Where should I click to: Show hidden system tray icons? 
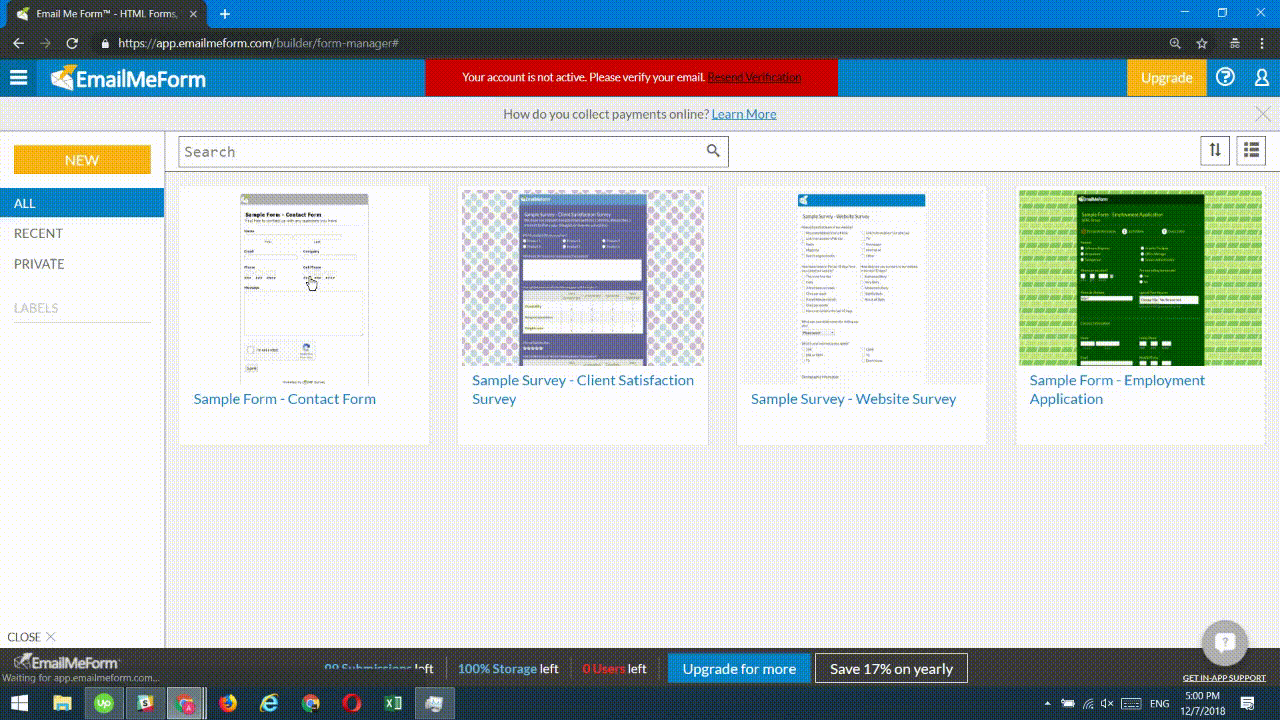click(1047, 704)
